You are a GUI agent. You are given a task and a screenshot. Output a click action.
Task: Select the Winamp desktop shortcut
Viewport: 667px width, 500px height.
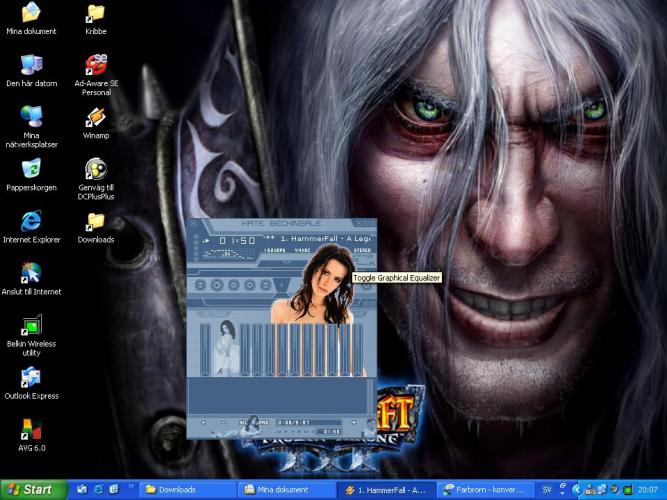pos(96,117)
